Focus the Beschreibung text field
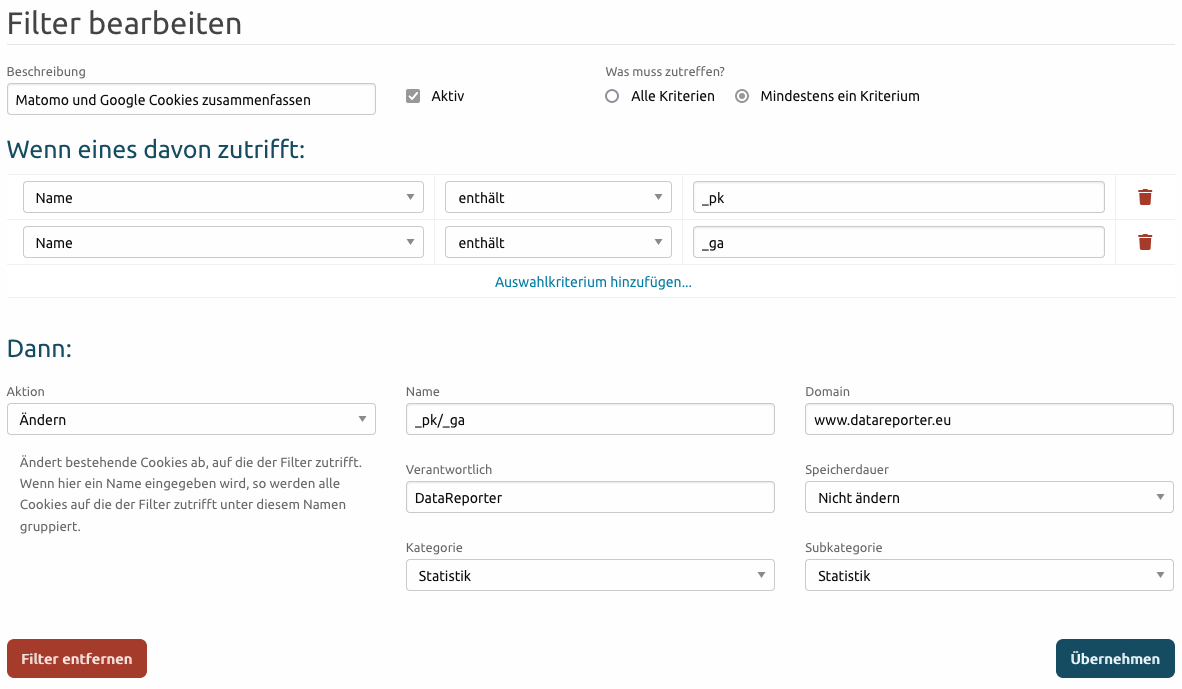 click(x=191, y=100)
